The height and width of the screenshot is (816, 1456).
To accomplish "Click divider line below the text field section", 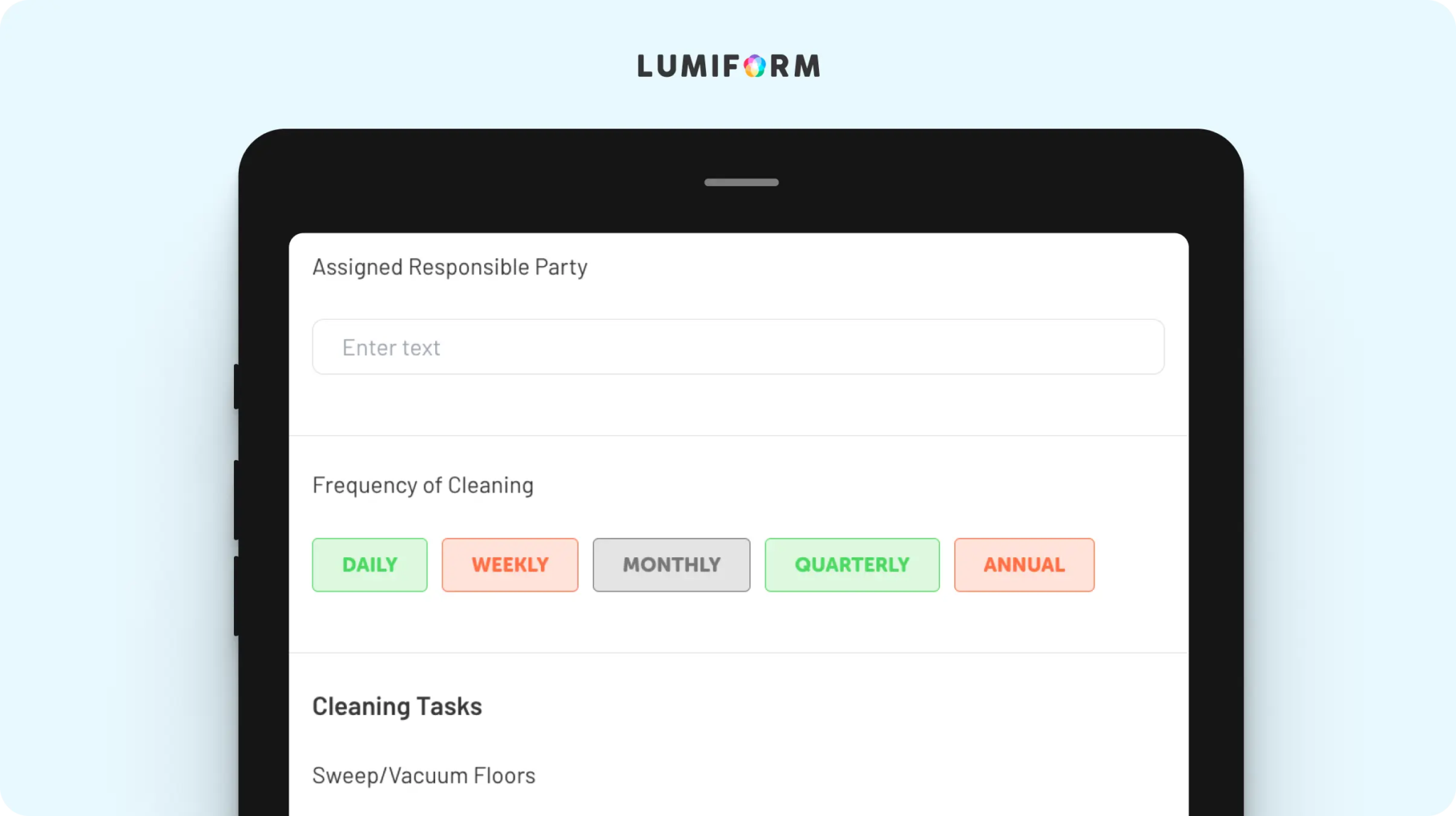I will tap(739, 436).
